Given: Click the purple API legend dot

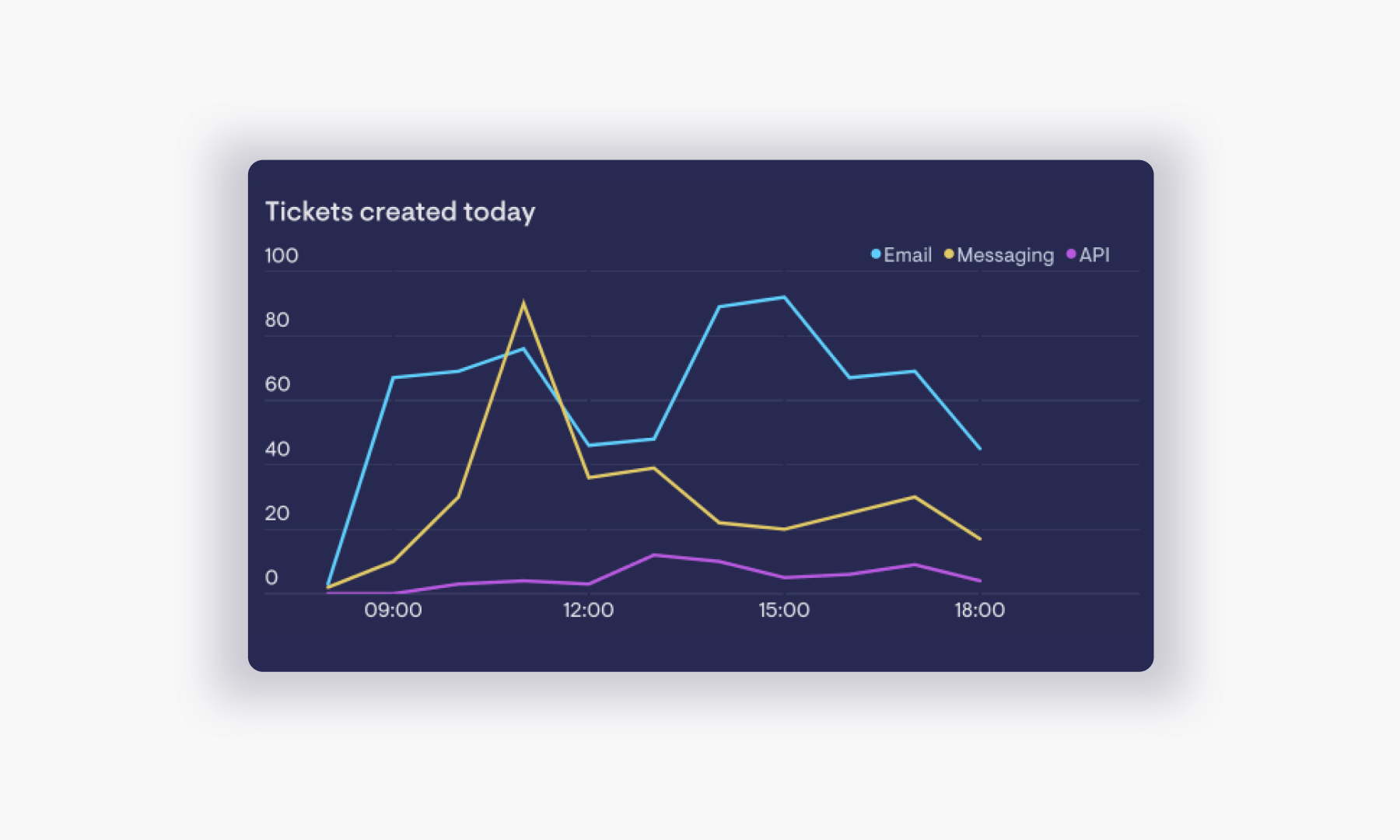Looking at the screenshot, I should click(1070, 254).
